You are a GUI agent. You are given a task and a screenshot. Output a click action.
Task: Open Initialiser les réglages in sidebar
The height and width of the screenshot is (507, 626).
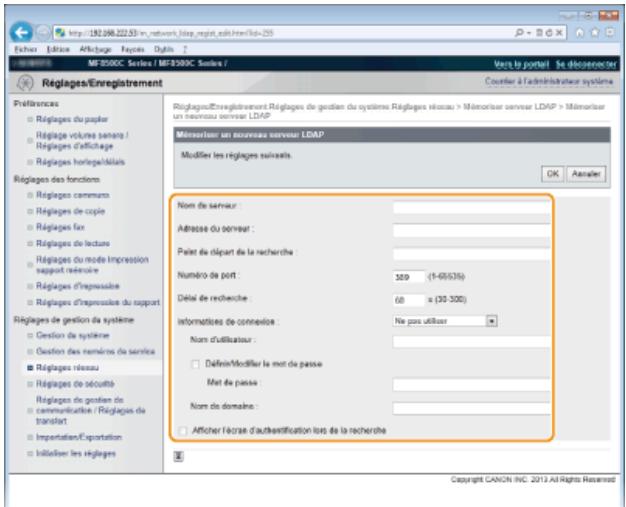click(76, 454)
